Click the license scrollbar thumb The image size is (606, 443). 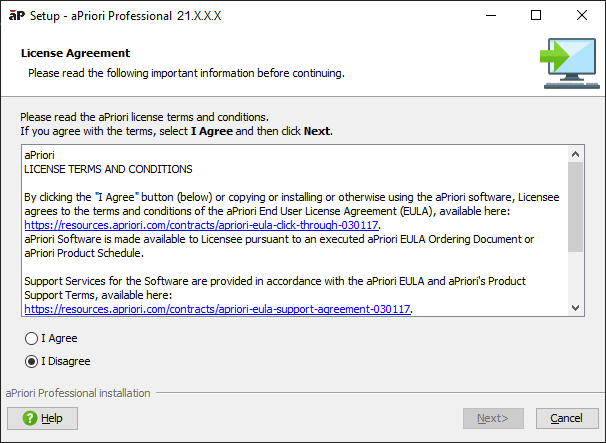click(x=575, y=206)
